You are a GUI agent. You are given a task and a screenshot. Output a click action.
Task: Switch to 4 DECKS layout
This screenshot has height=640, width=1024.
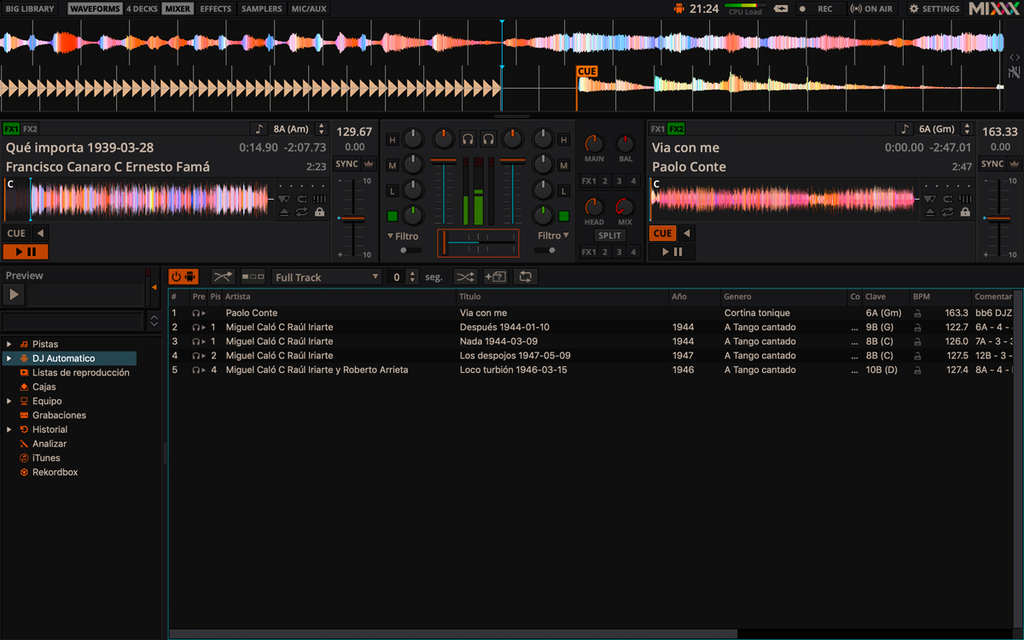(142, 8)
